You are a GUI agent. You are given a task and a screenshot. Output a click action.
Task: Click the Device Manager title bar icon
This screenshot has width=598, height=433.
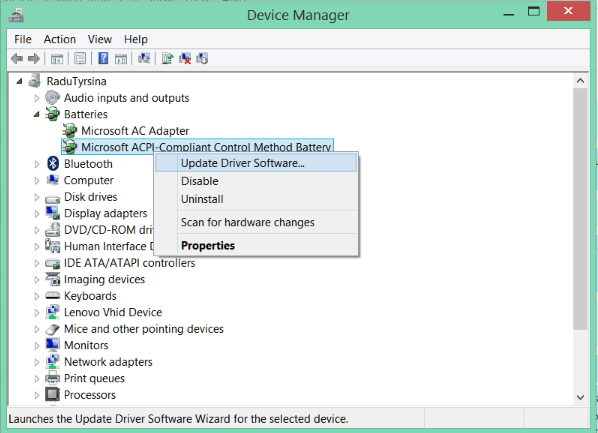pos(16,15)
